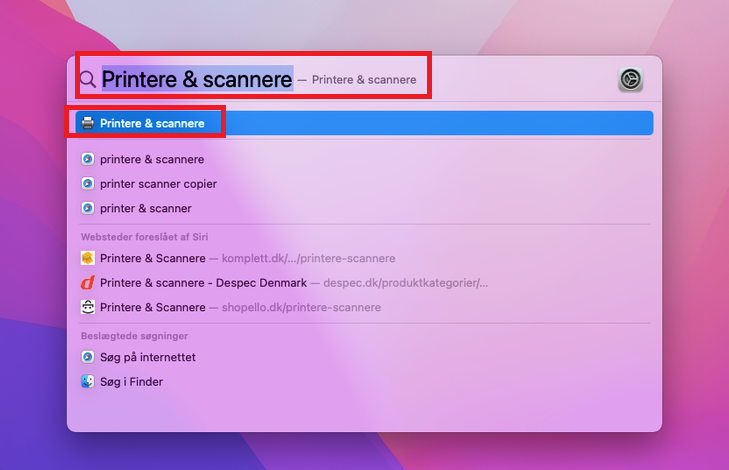Click the Spotlight magnifying glass icon
This screenshot has height=470, width=729.
point(88,80)
